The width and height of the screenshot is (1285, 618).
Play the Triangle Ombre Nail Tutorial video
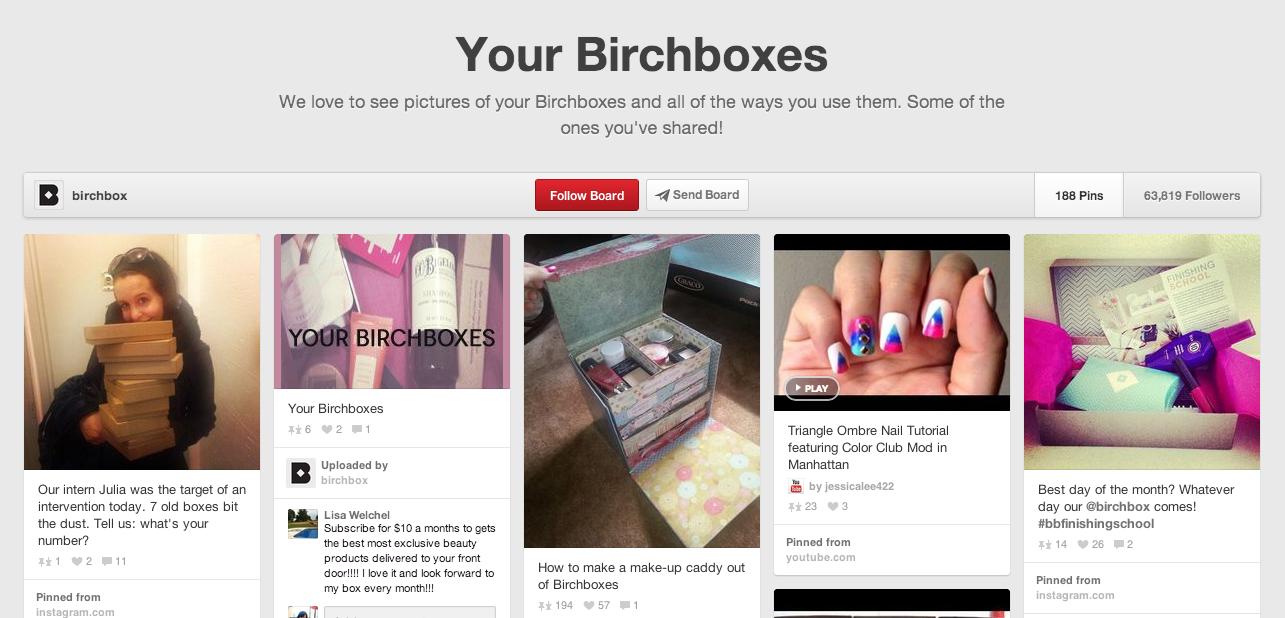click(811, 388)
